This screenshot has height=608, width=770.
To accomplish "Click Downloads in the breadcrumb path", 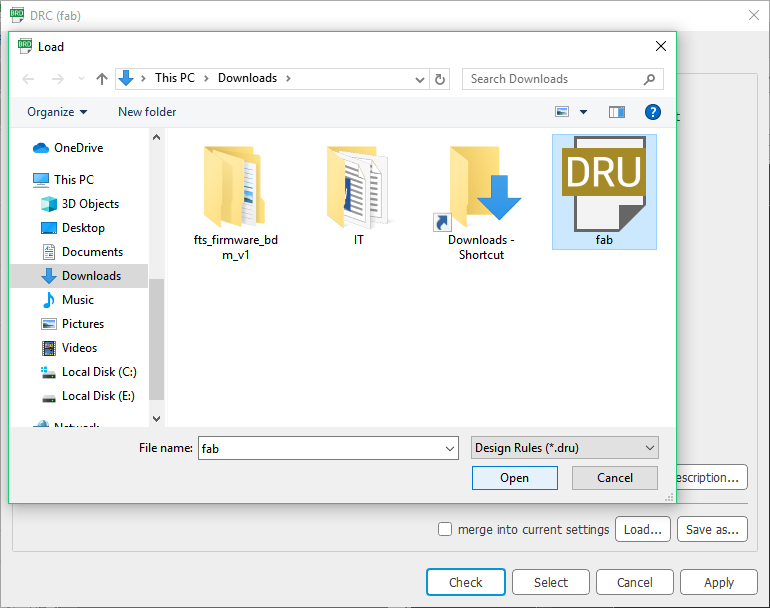I will pyautogui.click(x=248, y=78).
